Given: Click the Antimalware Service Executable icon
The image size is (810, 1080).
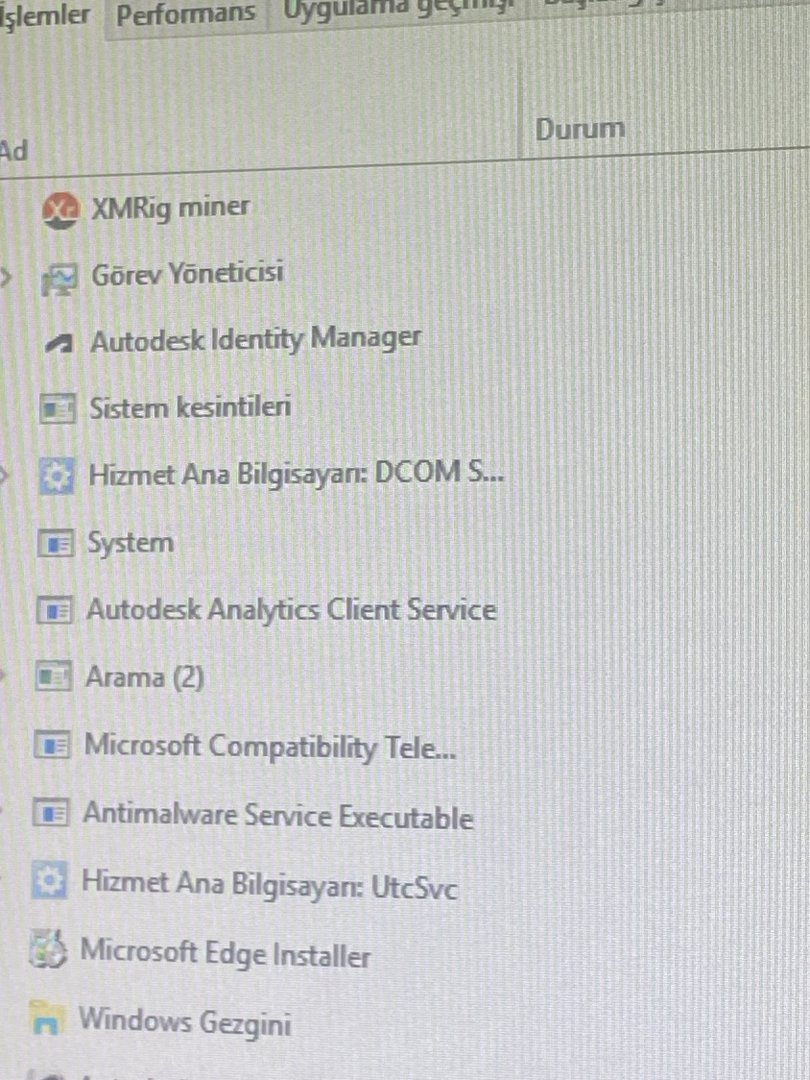Looking at the screenshot, I should tap(50, 813).
